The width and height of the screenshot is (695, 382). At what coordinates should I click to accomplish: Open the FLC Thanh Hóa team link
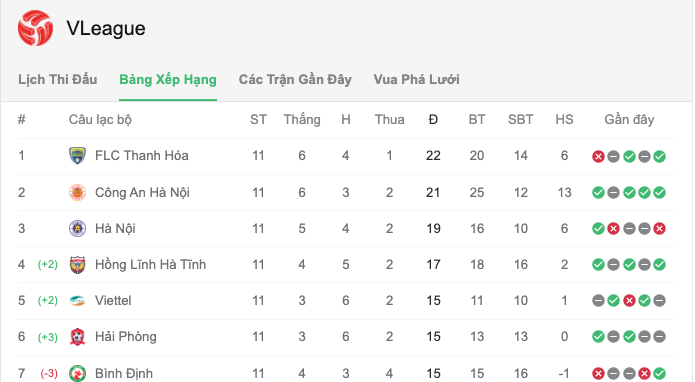[x=142, y=156]
